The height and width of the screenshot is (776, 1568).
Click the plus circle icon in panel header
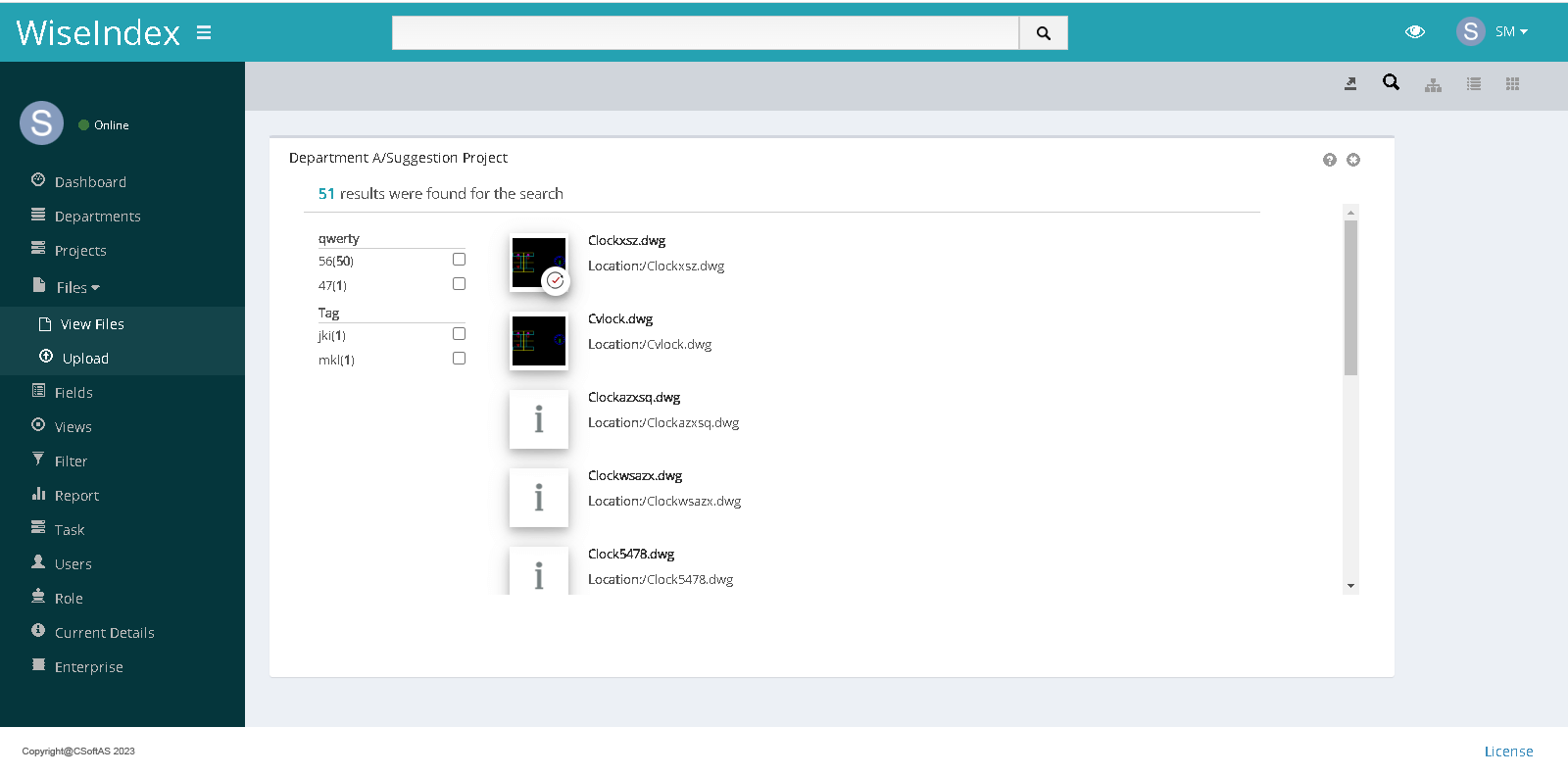pos(1353,160)
